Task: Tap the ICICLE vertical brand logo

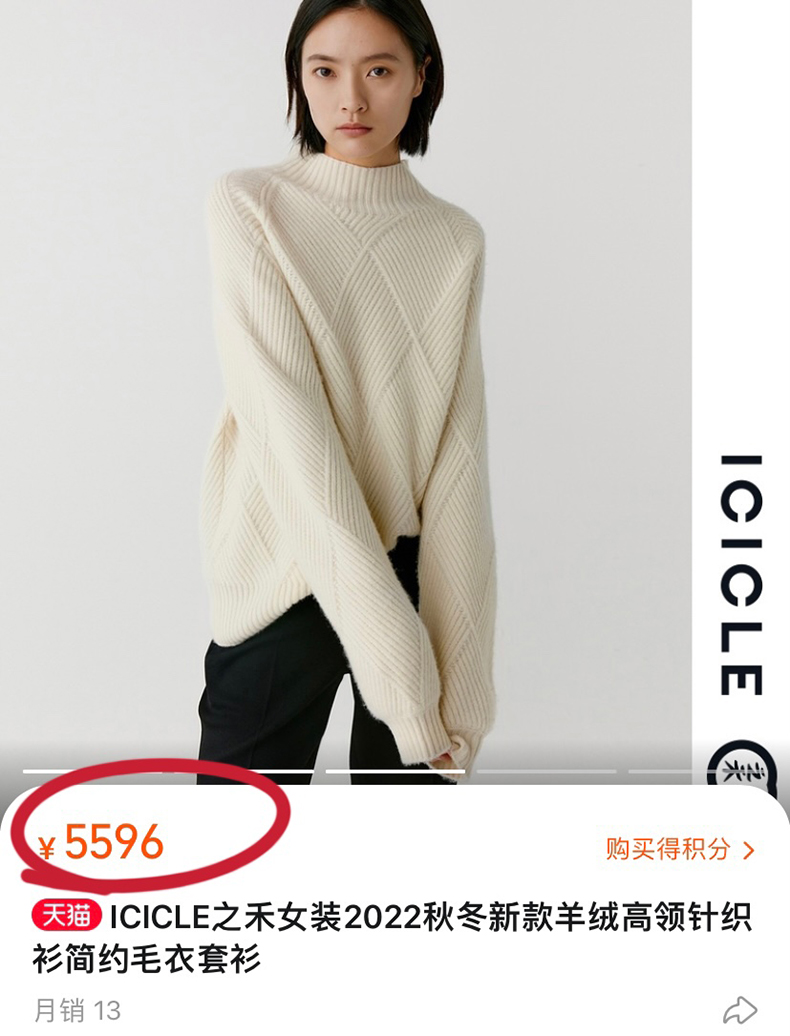Action: click(740, 574)
